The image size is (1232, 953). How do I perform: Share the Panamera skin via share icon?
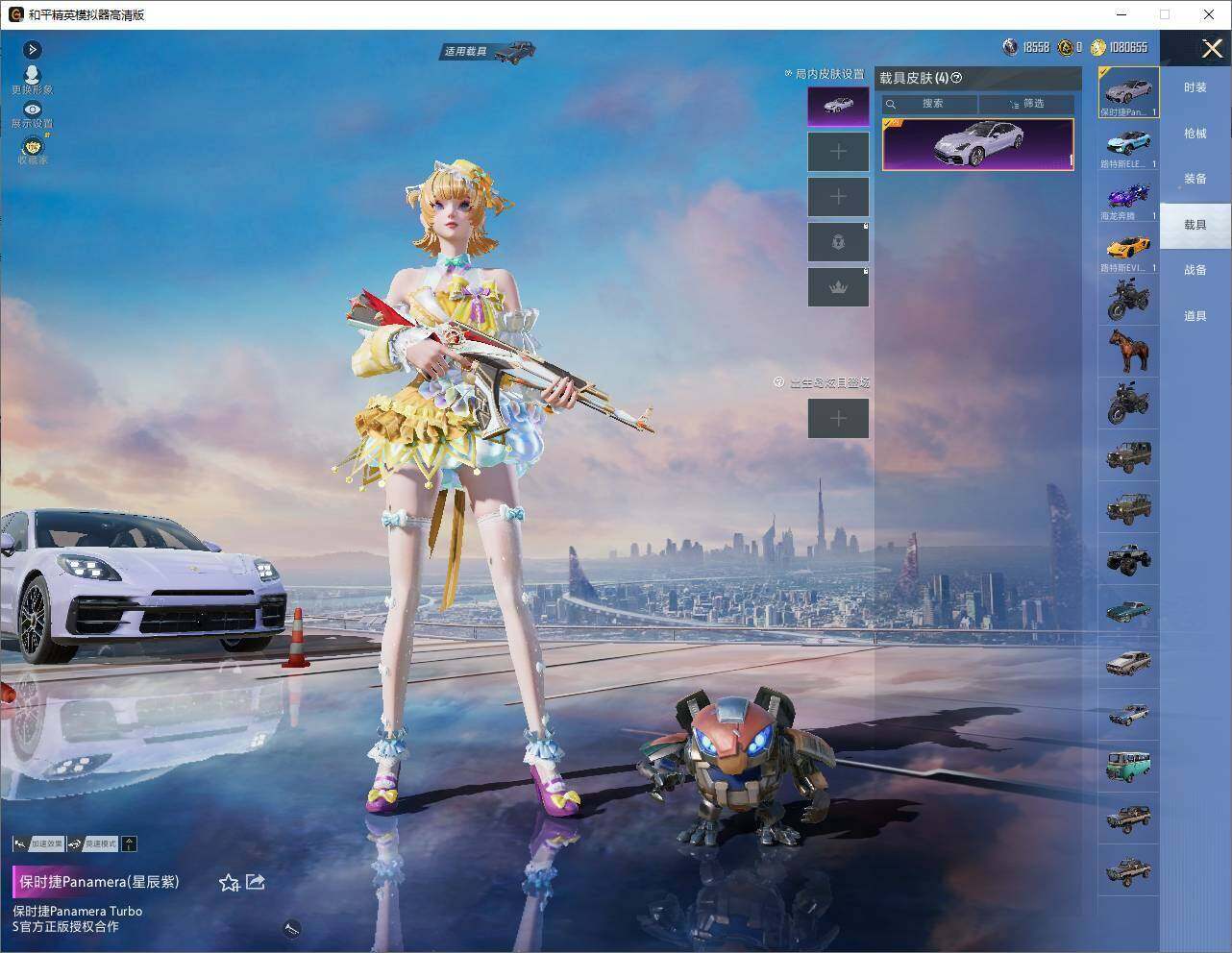pyautogui.click(x=256, y=881)
